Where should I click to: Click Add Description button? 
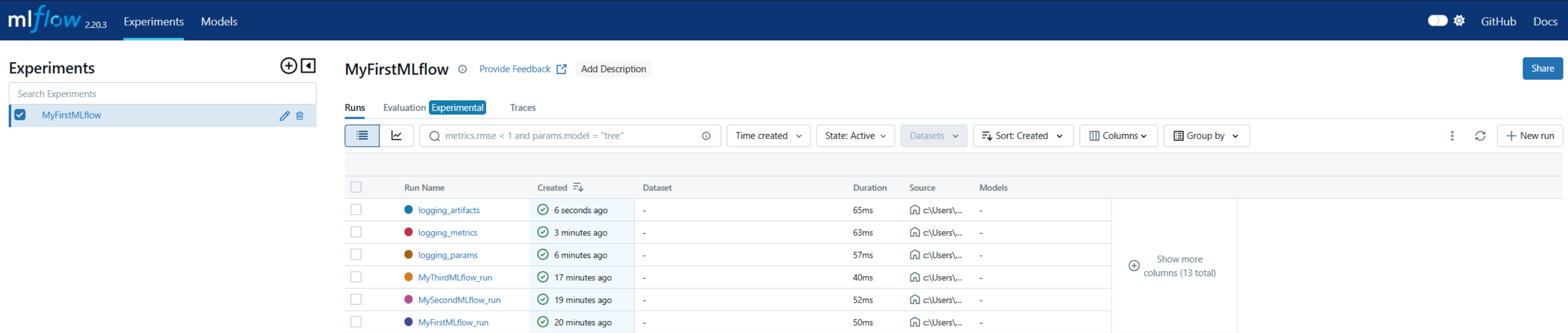click(613, 69)
